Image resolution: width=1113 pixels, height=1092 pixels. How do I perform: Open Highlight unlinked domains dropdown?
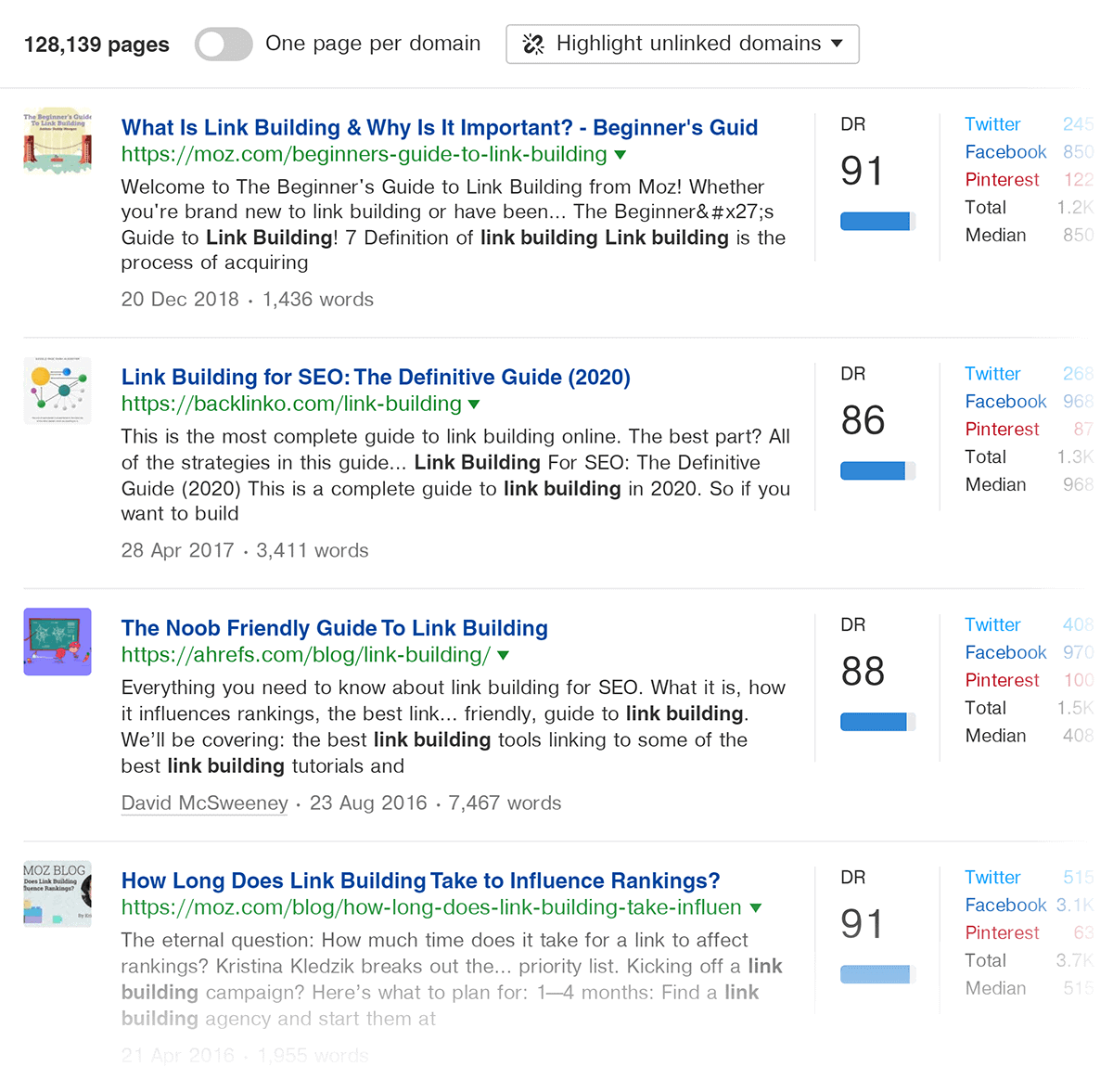[683, 44]
